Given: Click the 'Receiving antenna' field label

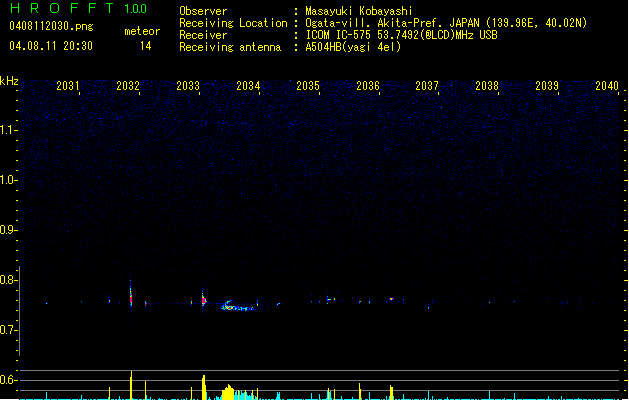Looking at the screenshot, I should click(x=230, y=47).
